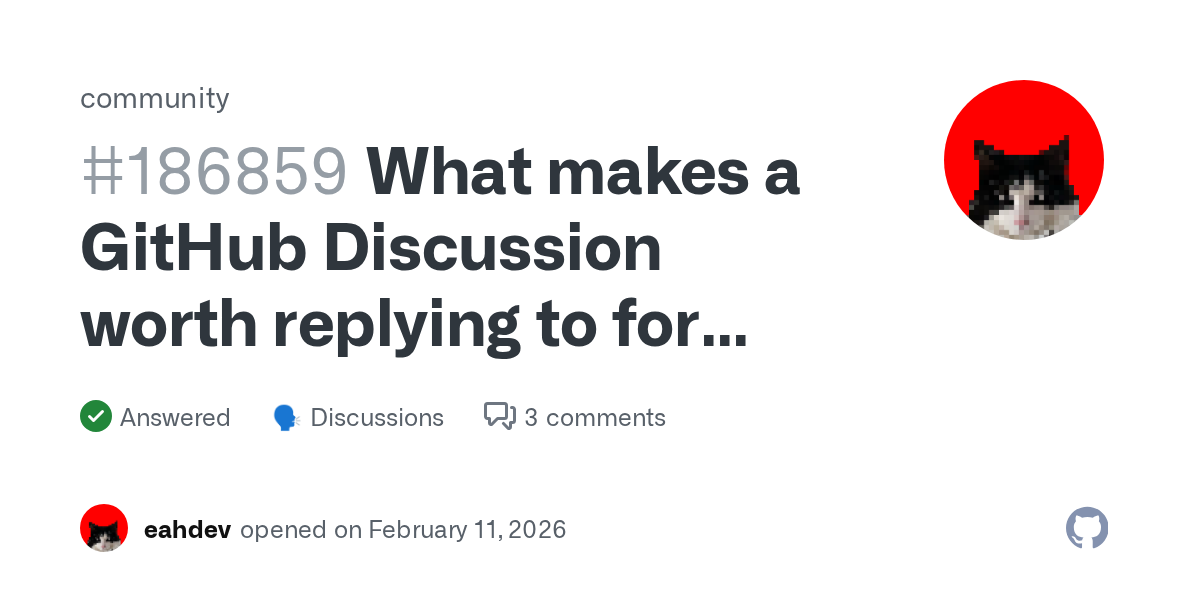Click the date February 11, 2026
Viewport: 1200px width, 600px height.
467,529
